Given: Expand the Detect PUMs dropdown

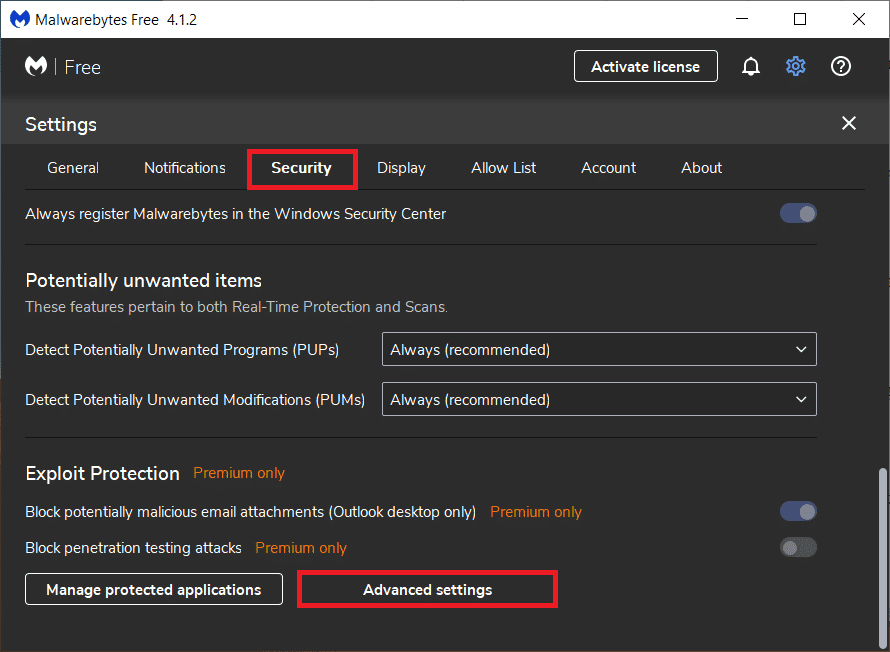Looking at the screenshot, I should 599,400.
